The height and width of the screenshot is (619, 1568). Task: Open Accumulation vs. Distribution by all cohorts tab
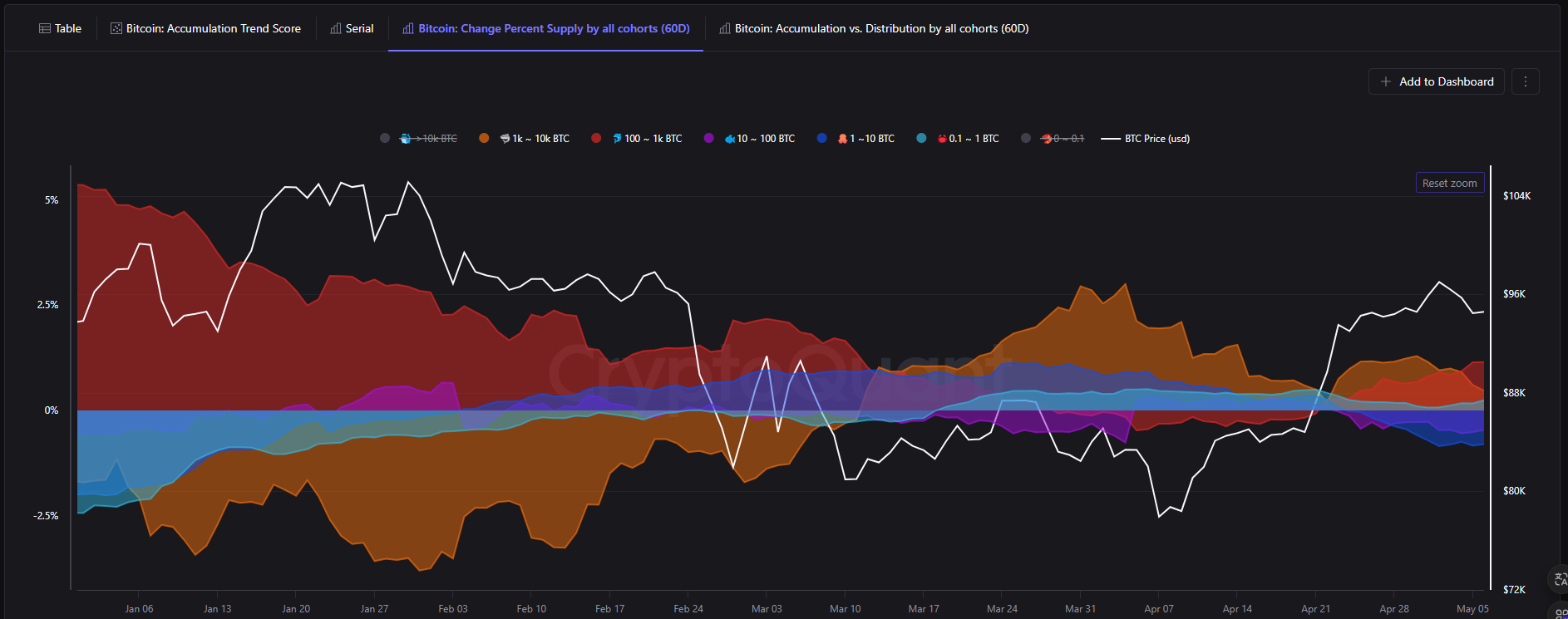874,28
